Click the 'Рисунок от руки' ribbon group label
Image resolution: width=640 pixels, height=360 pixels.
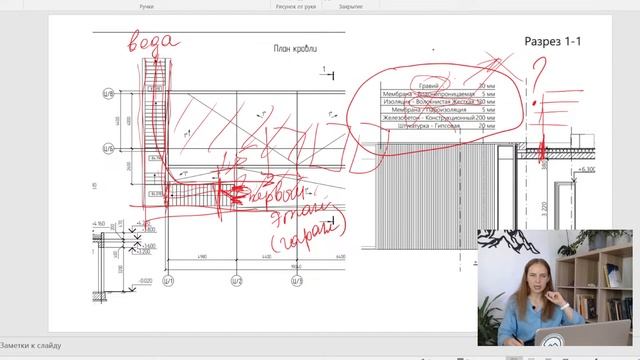point(296,7)
